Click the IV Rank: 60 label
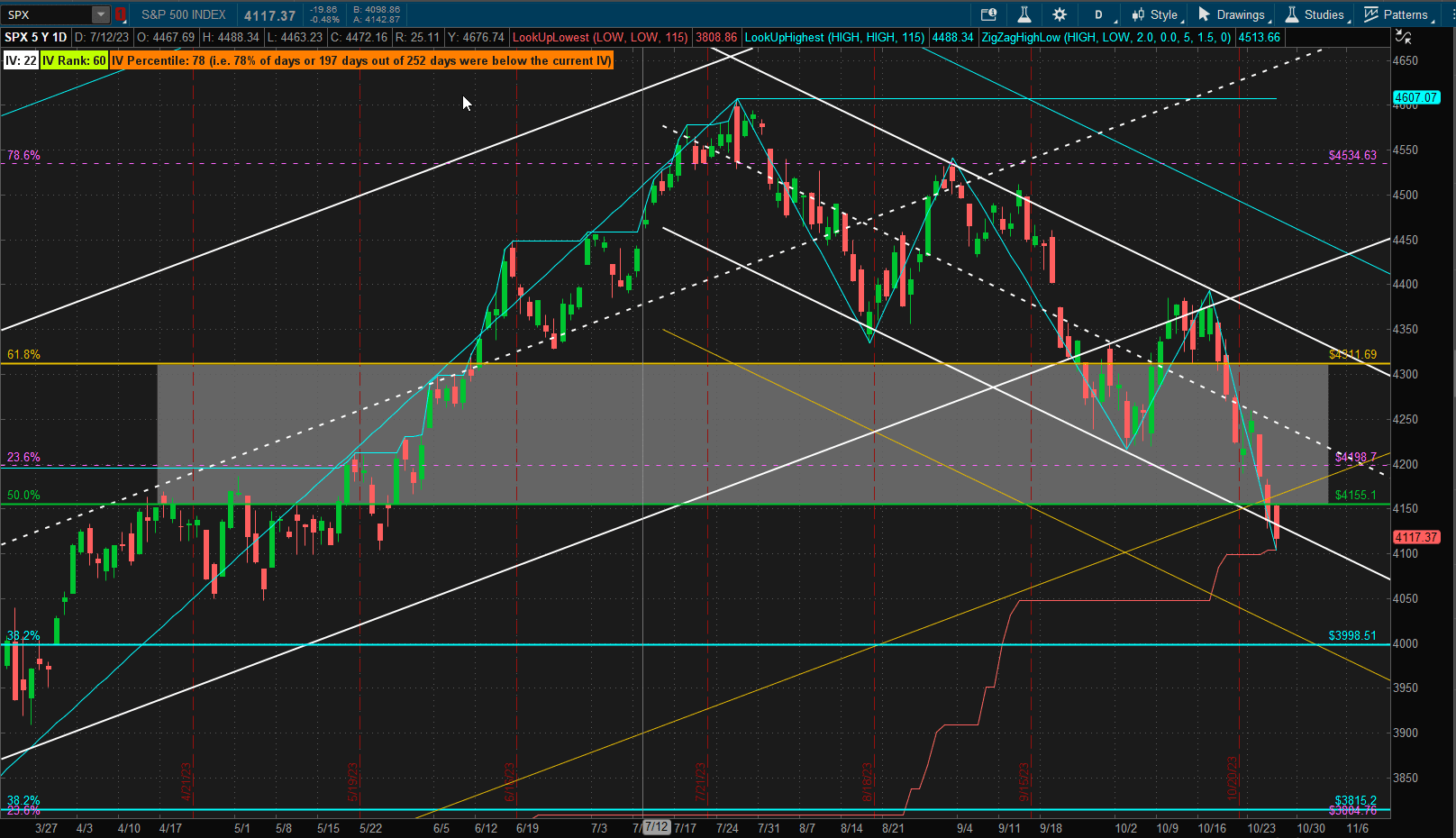Image resolution: width=1456 pixels, height=838 pixels. pos(74,60)
